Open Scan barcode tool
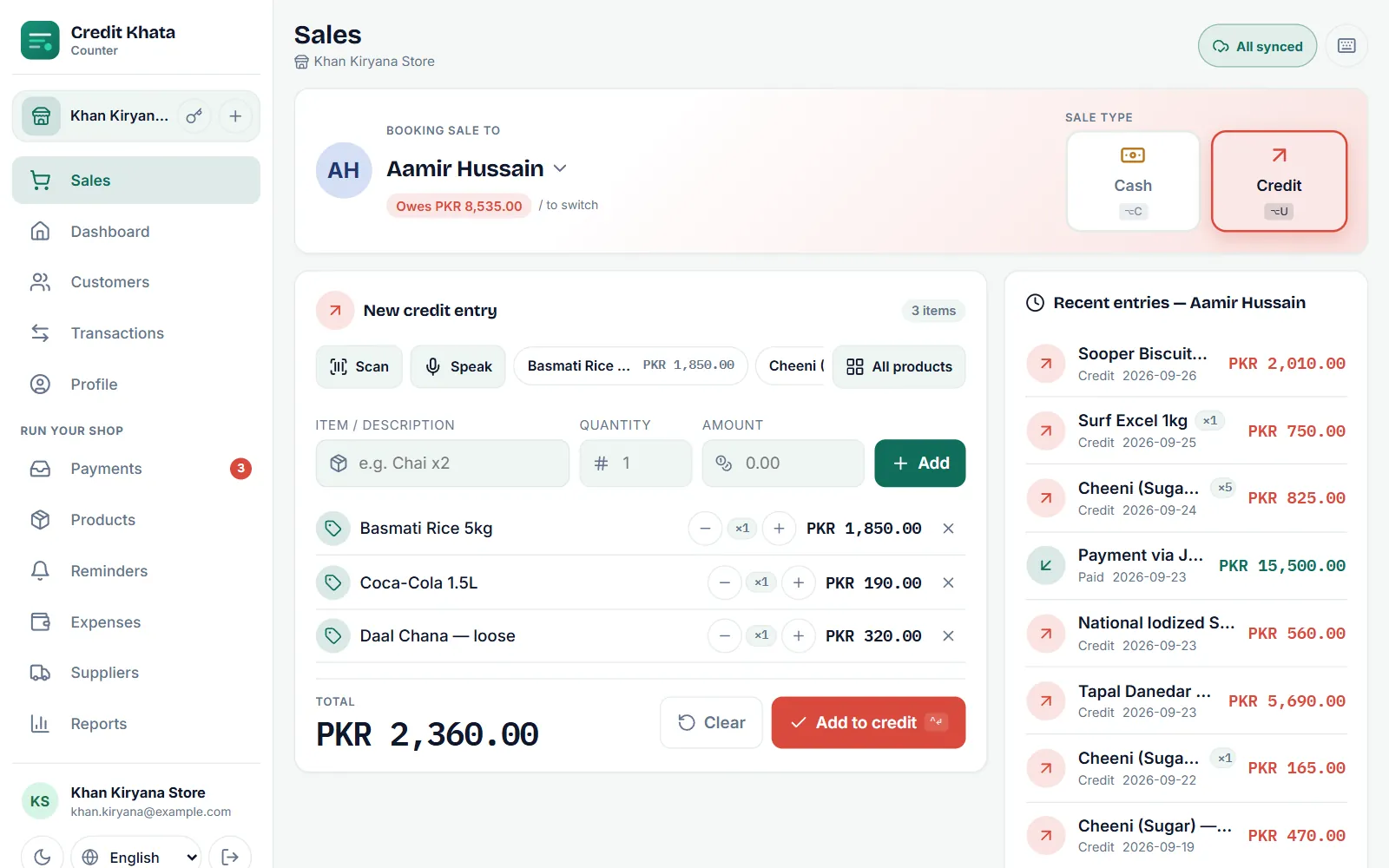The width and height of the screenshot is (1389, 868). (x=359, y=366)
